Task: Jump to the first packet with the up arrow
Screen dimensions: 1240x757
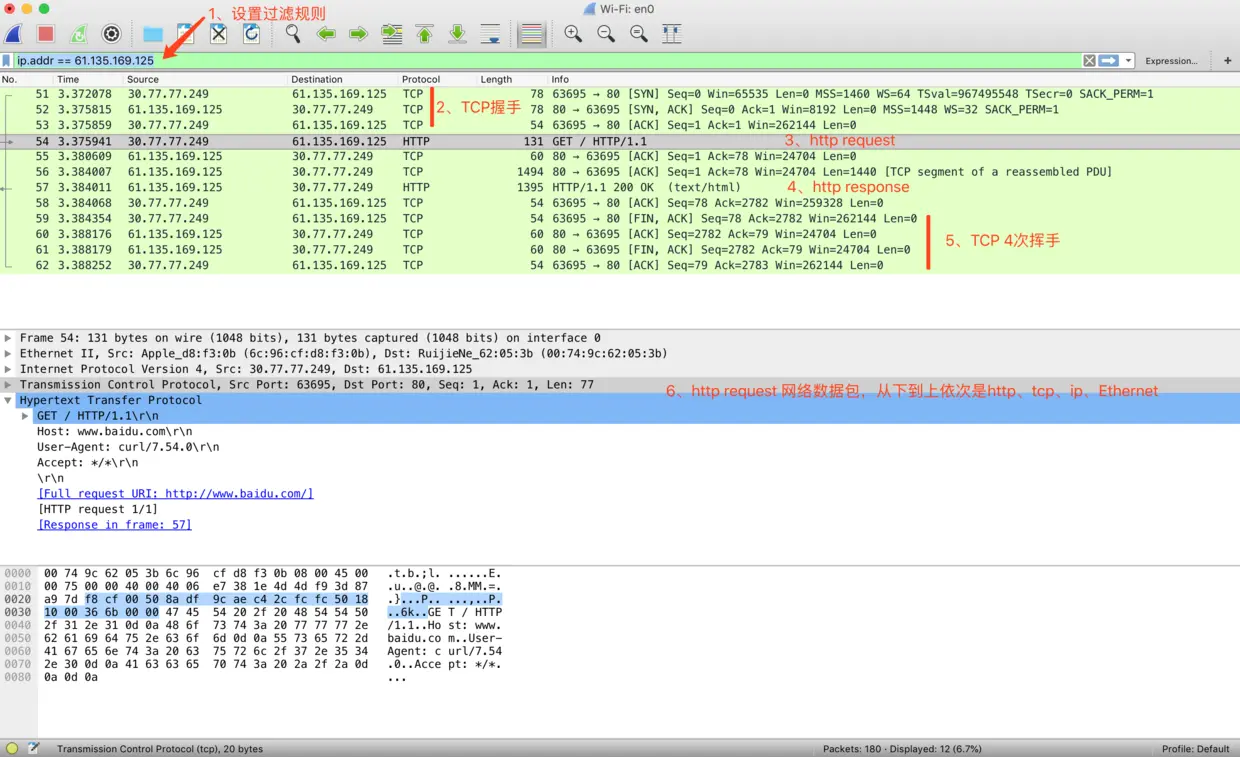Action: pyautogui.click(x=425, y=34)
